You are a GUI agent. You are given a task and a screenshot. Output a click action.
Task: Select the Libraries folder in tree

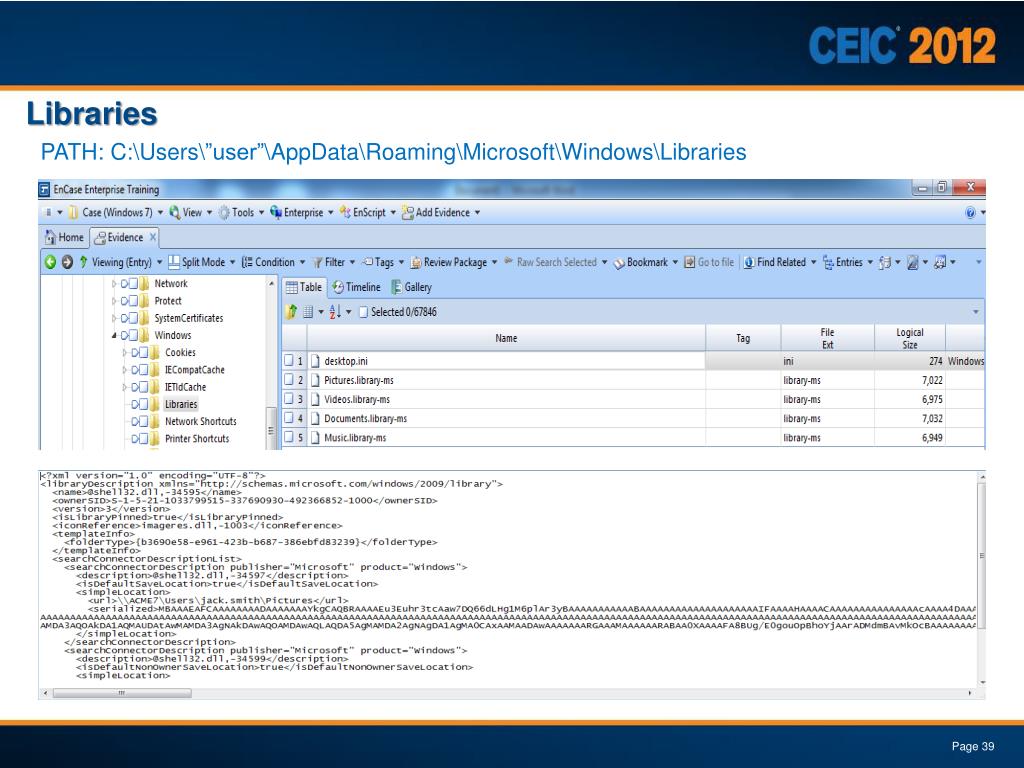pos(181,404)
